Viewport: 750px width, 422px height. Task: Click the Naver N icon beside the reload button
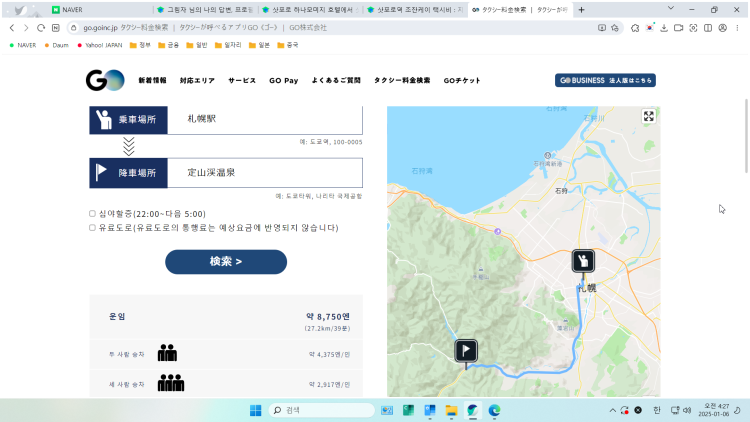(x=55, y=28)
